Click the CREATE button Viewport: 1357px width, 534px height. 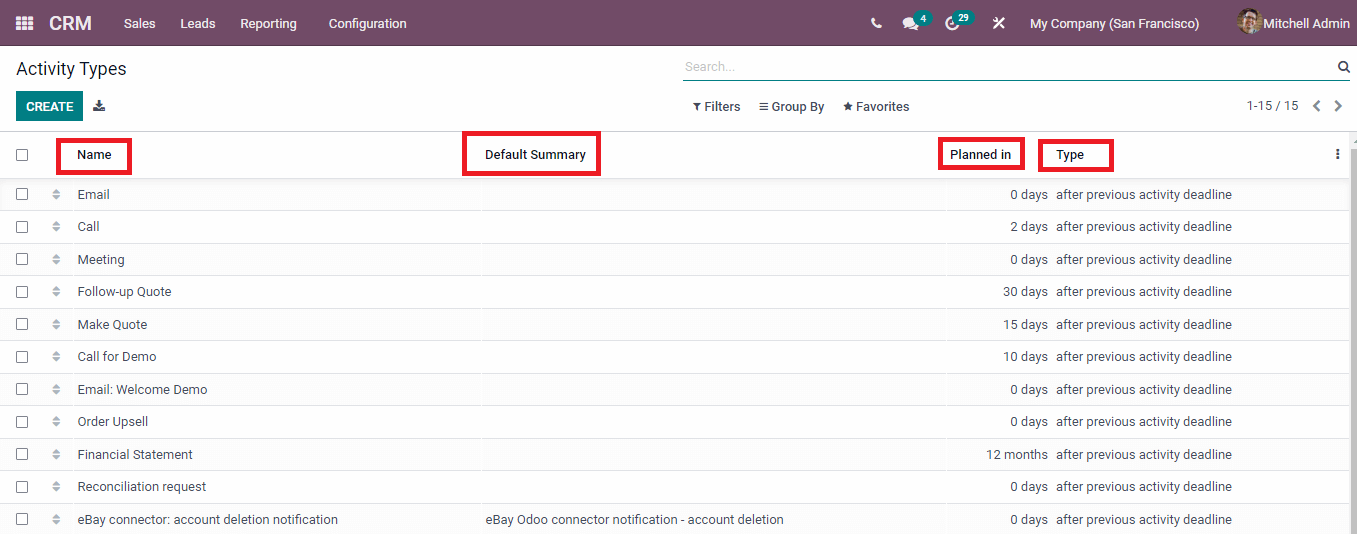(49, 106)
